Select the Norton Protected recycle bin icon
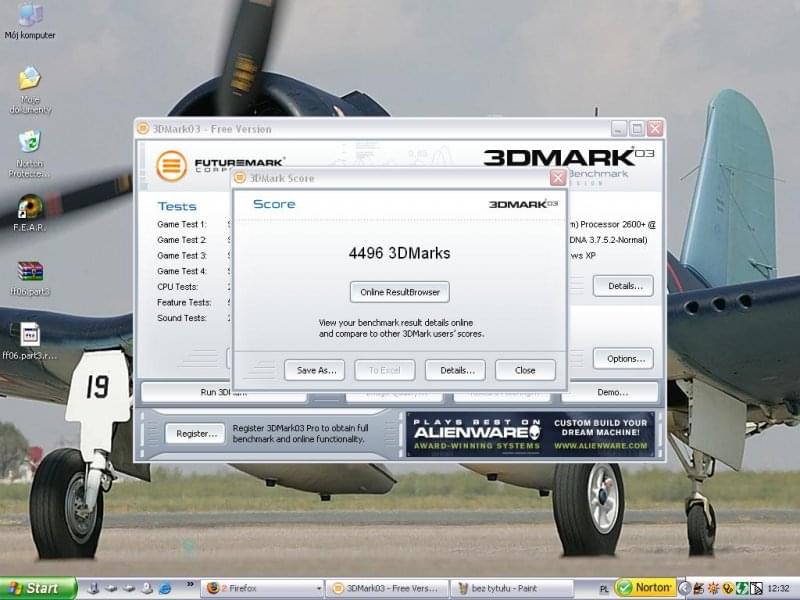The height and width of the screenshot is (600, 800). [30, 142]
